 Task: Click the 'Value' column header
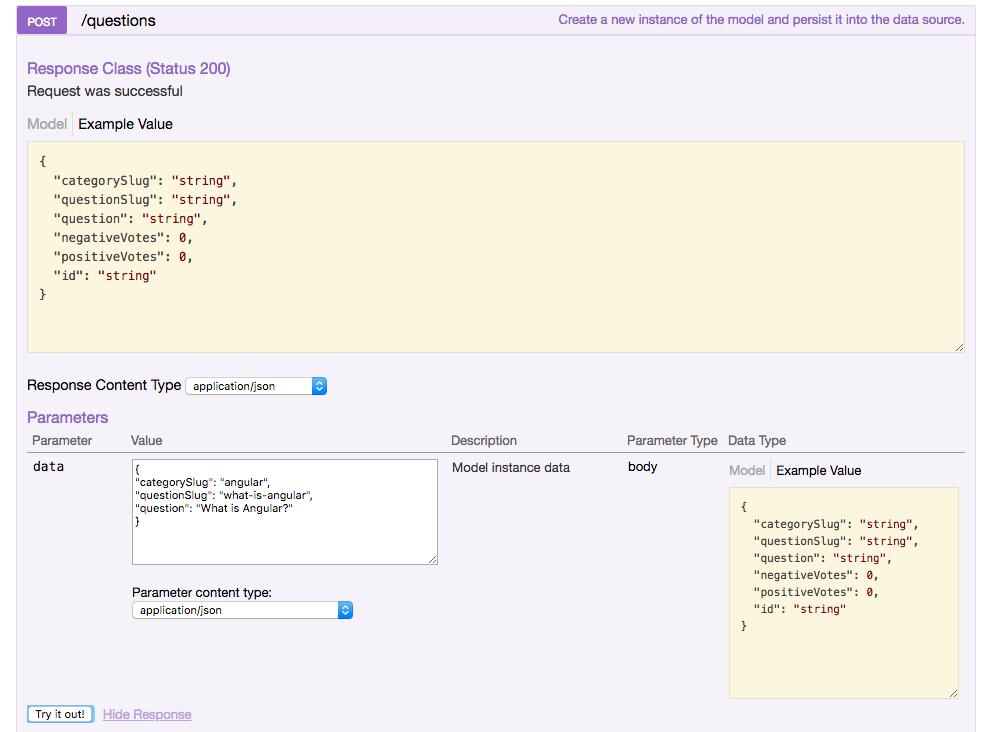(x=147, y=440)
